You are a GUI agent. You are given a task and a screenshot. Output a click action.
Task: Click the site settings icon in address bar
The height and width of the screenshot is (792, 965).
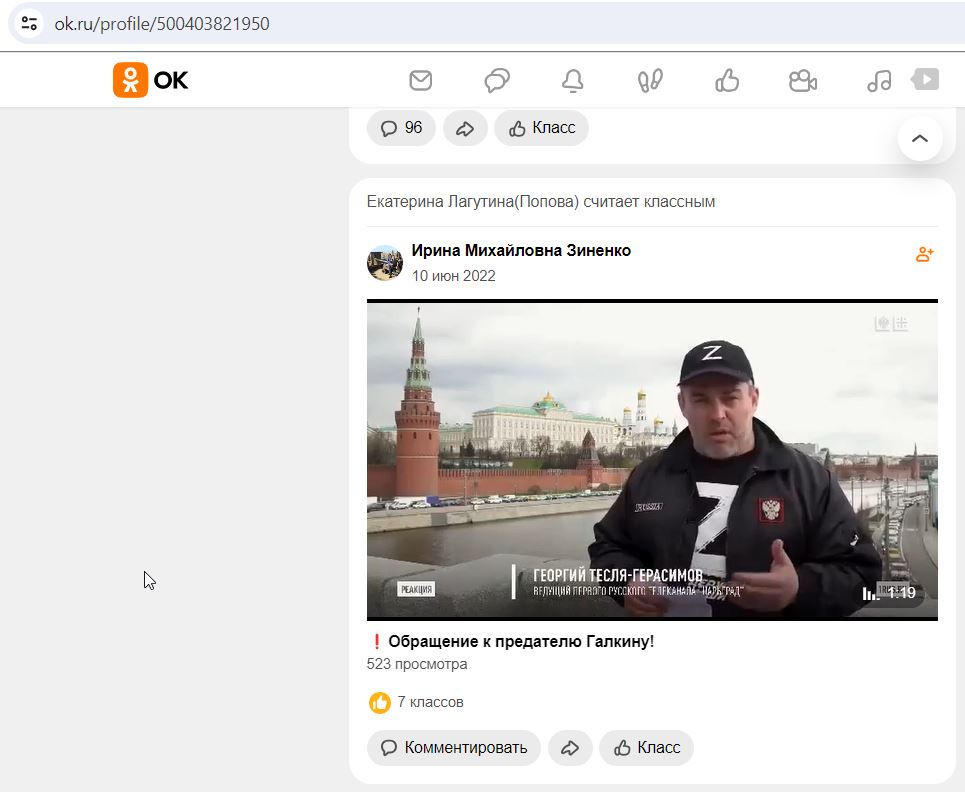click(x=29, y=23)
